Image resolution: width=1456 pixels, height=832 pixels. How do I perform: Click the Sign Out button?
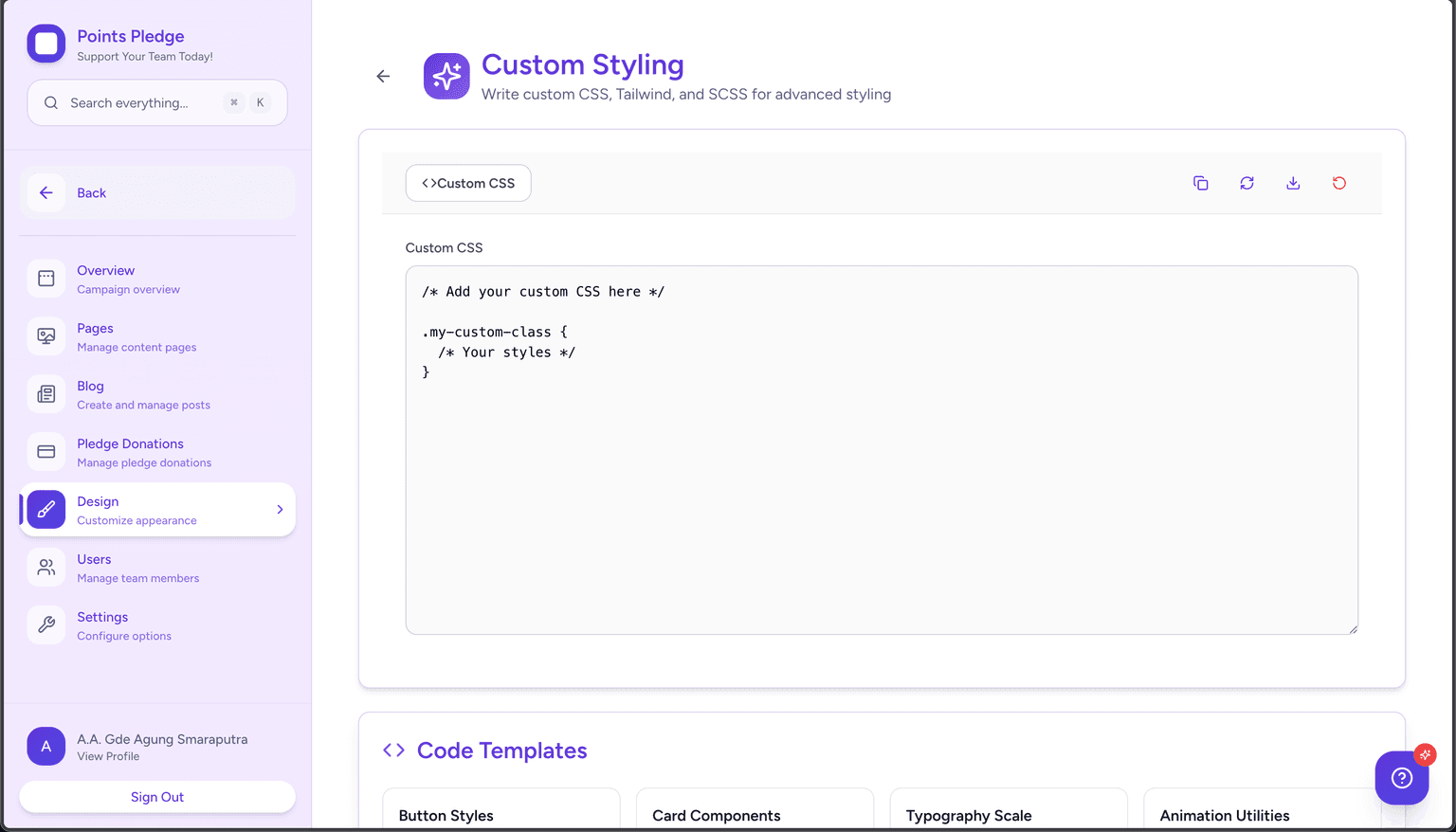pos(157,797)
